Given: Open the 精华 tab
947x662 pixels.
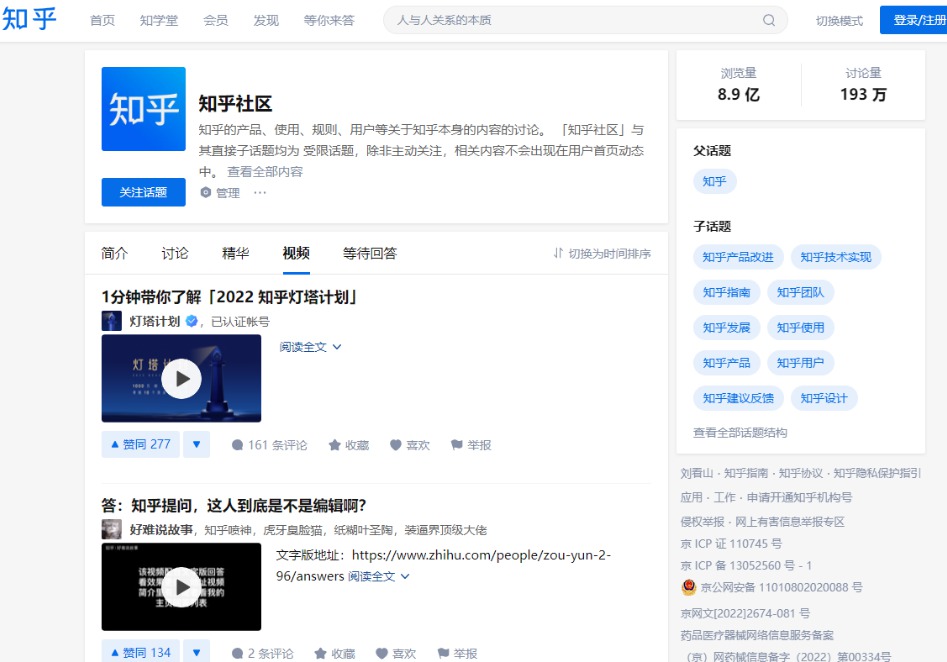Looking at the screenshot, I should click(x=236, y=253).
